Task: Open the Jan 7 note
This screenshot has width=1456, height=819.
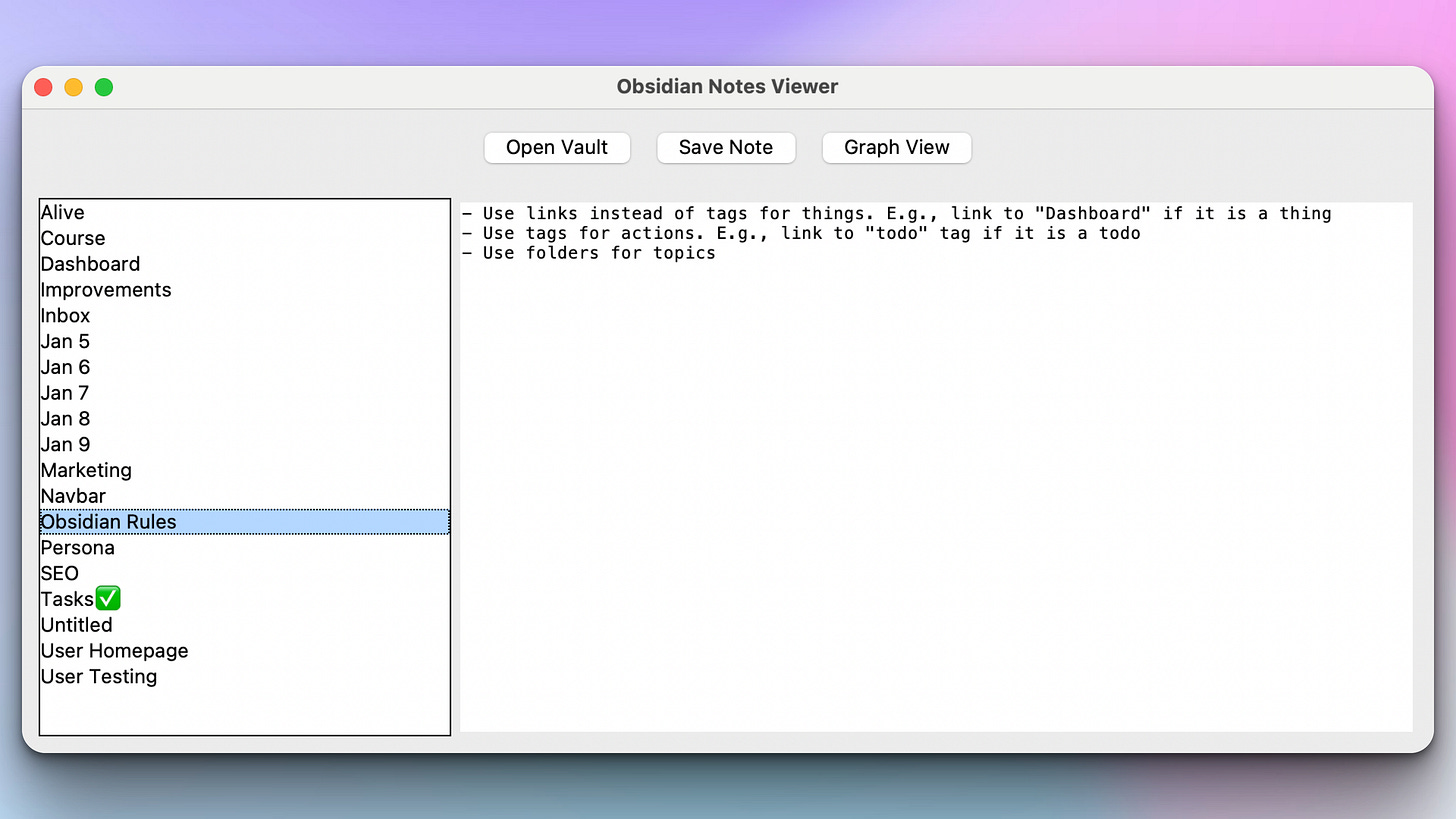Action: [245, 393]
